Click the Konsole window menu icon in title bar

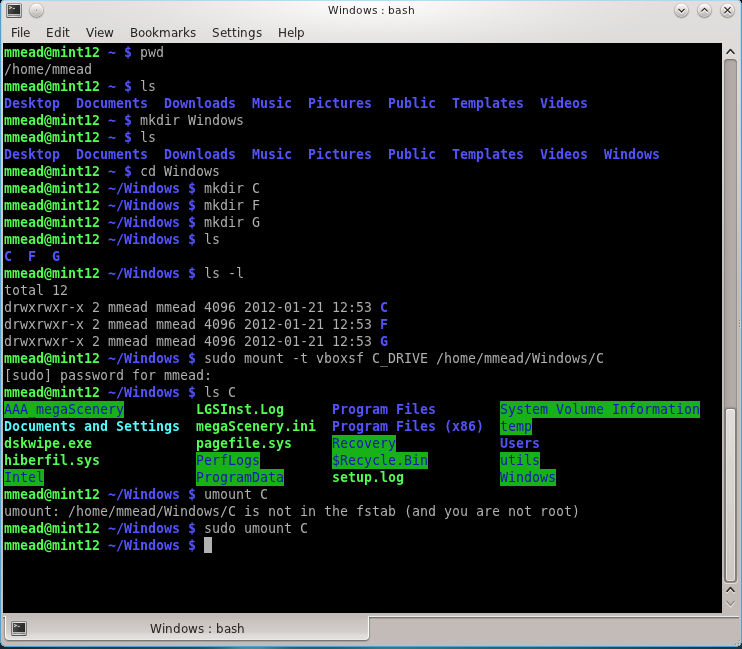13,10
